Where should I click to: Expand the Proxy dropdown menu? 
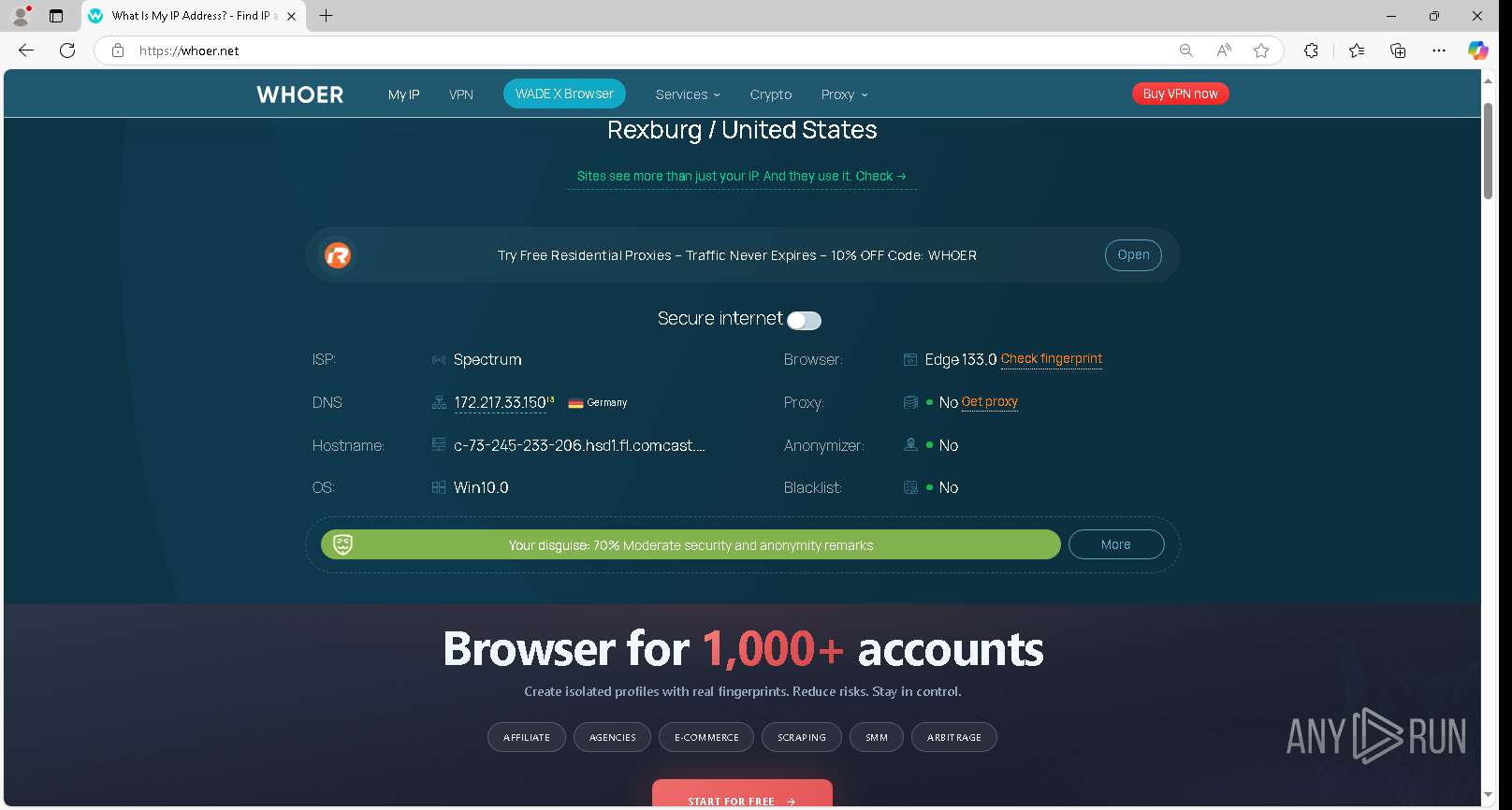pyautogui.click(x=844, y=94)
